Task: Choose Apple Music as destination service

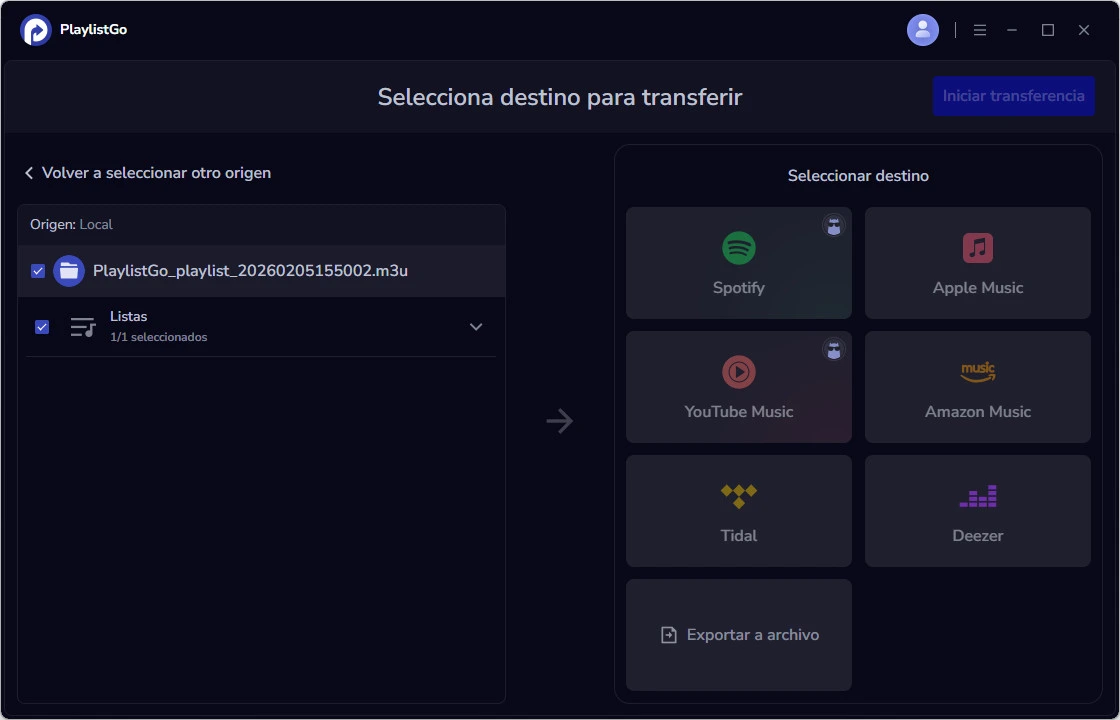Action: pos(977,263)
